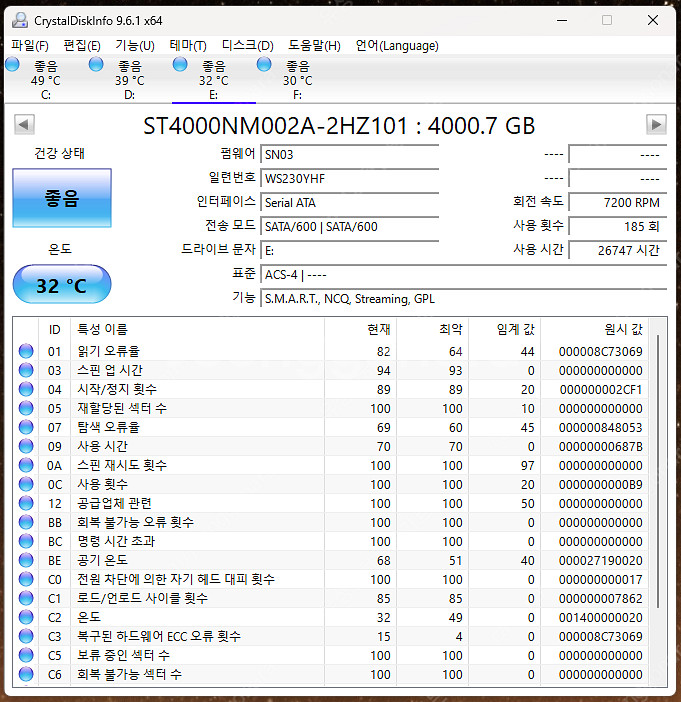Click the firmware field SN03
Viewport: 681px width, 702px height.
(349, 154)
